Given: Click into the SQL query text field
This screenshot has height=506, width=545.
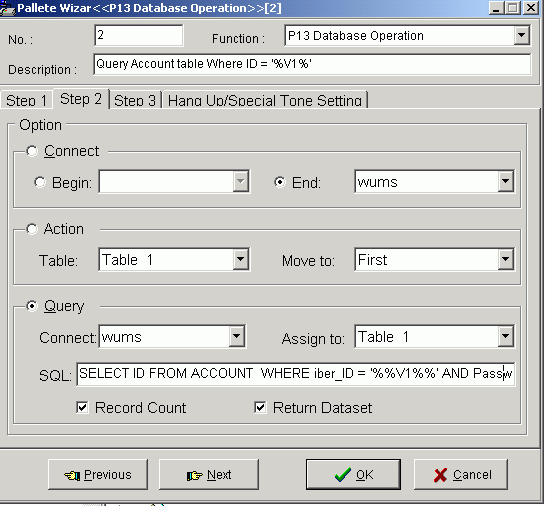Looking at the screenshot, I should [296, 374].
